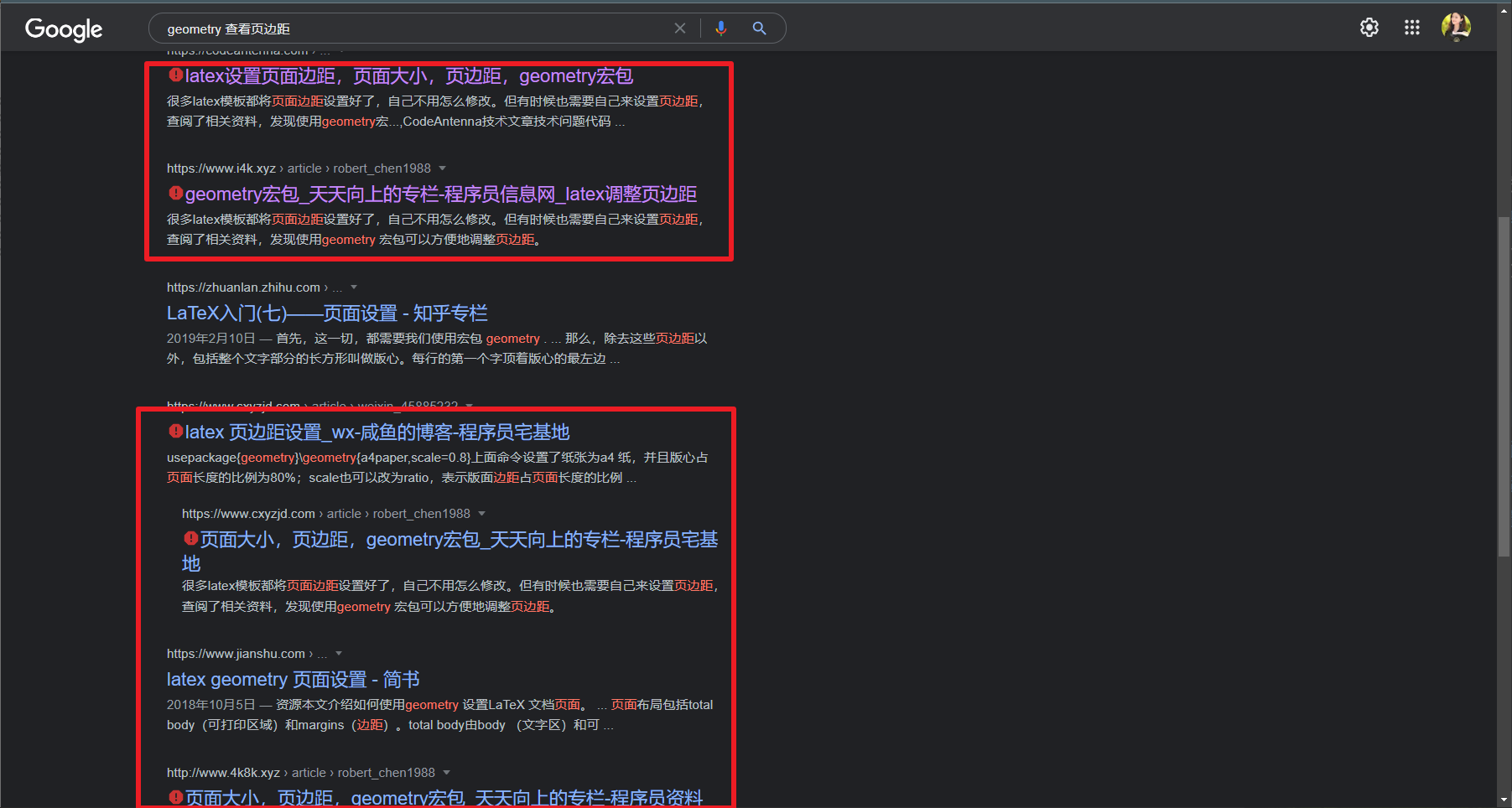Image resolution: width=1512 pixels, height=808 pixels.
Task: Click snippet text "total body由body（文字区）和可"
Action: pyautogui.click(x=504, y=725)
